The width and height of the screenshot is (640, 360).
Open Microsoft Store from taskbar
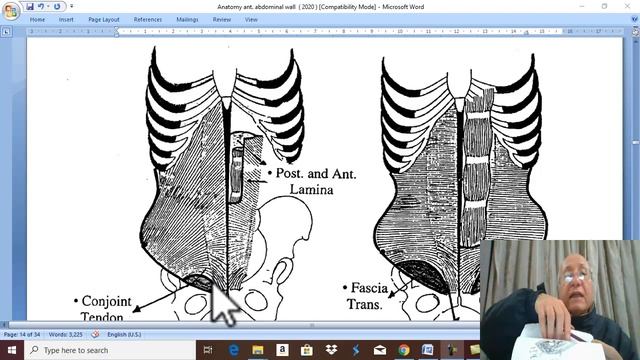click(307, 350)
